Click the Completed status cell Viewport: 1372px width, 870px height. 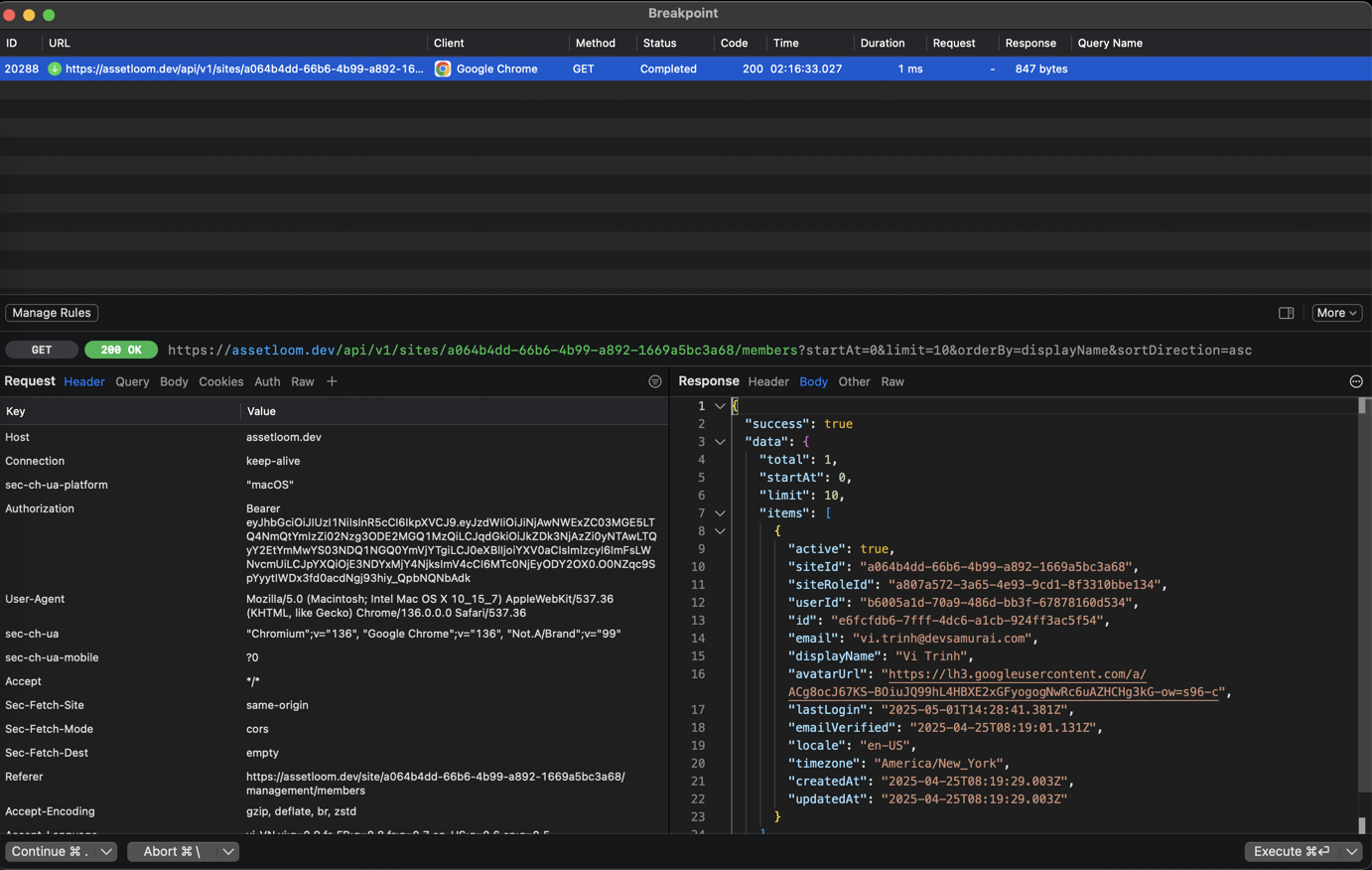[668, 69]
